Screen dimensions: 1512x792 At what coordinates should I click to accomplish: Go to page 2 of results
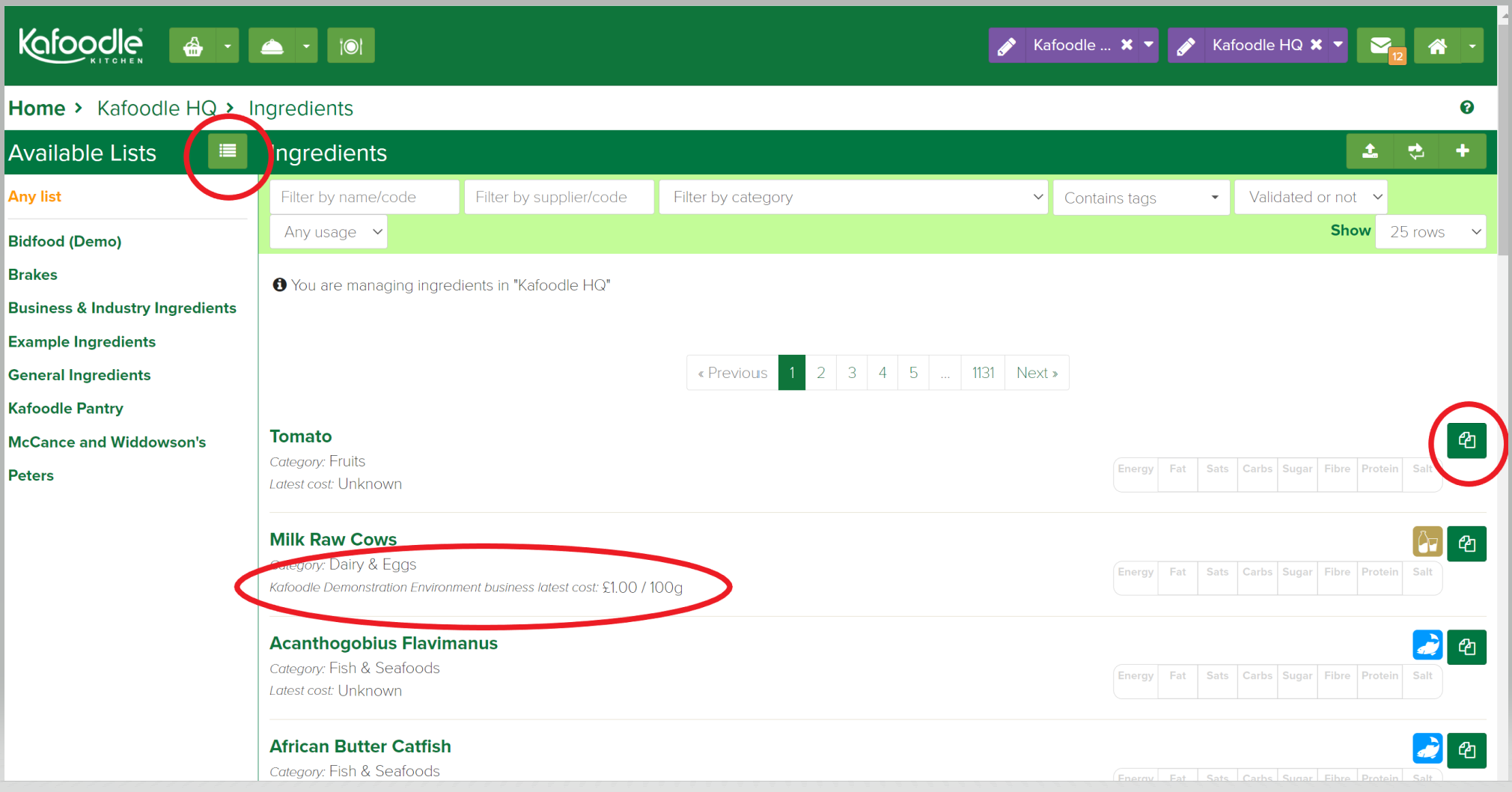coord(821,373)
